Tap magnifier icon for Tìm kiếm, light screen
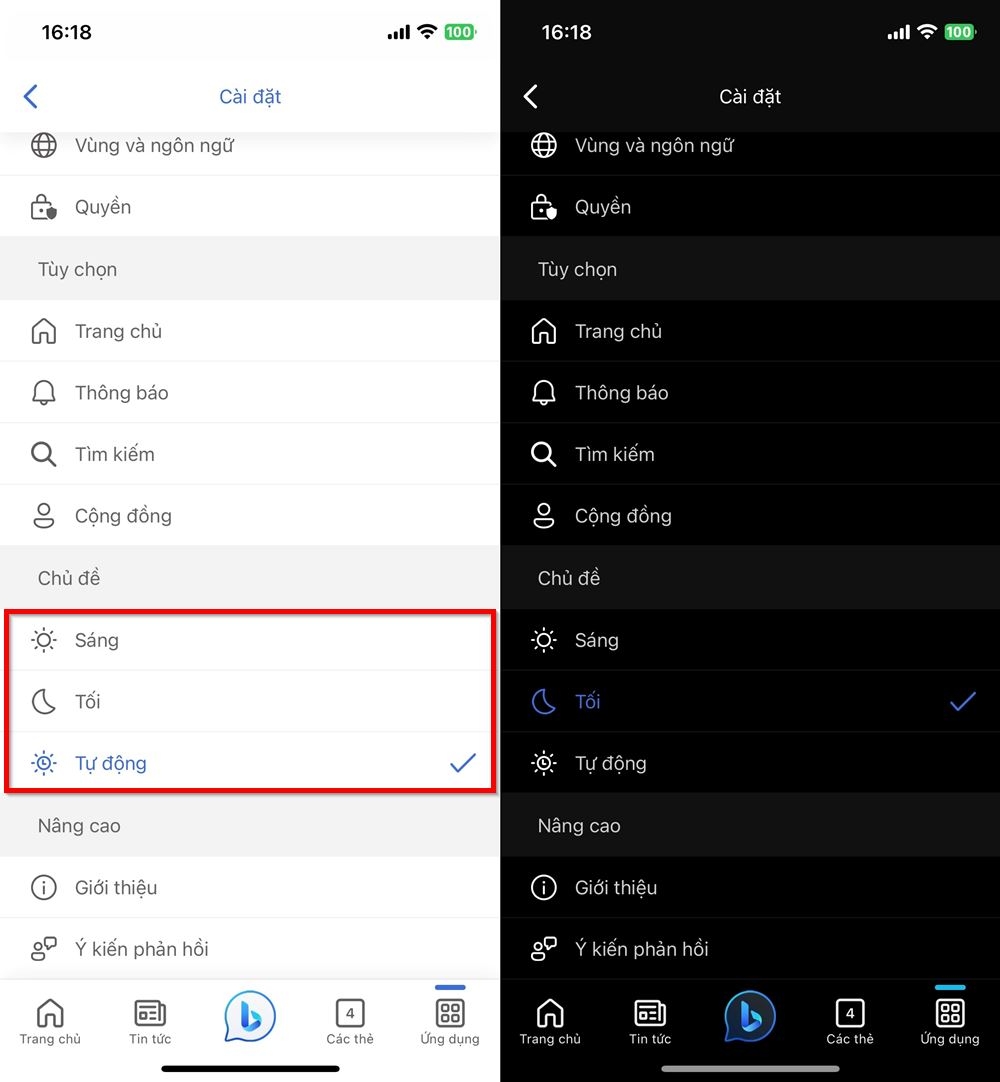 pyautogui.click(x=43, y=455)
